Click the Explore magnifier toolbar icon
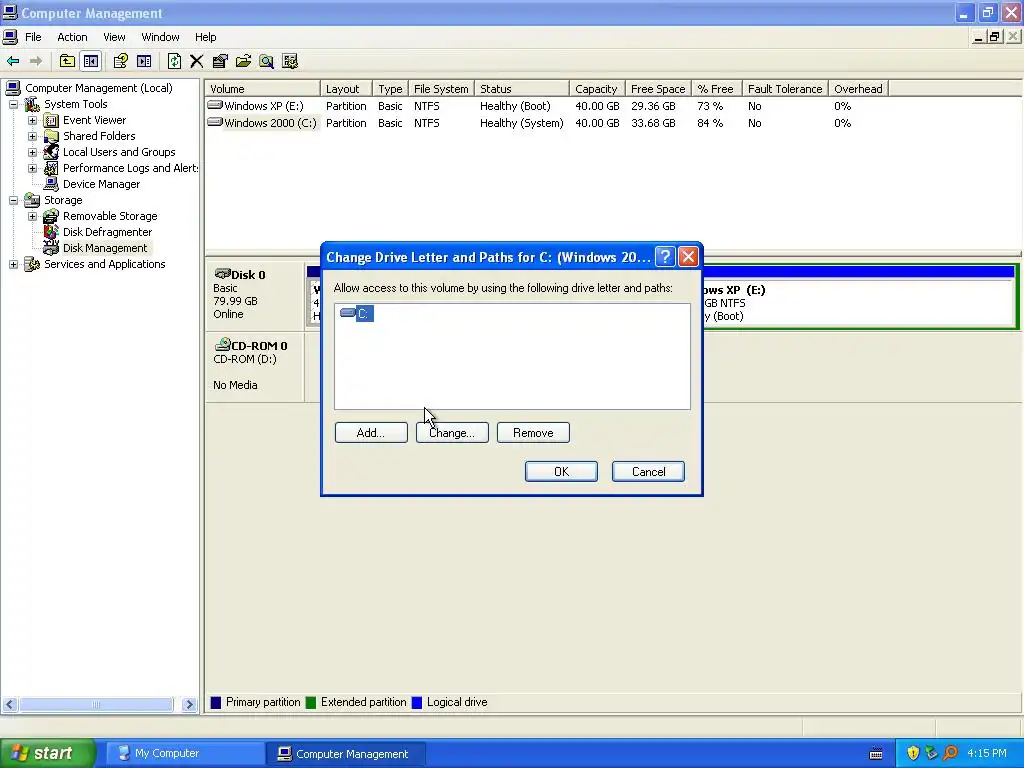 pos(266,61)
